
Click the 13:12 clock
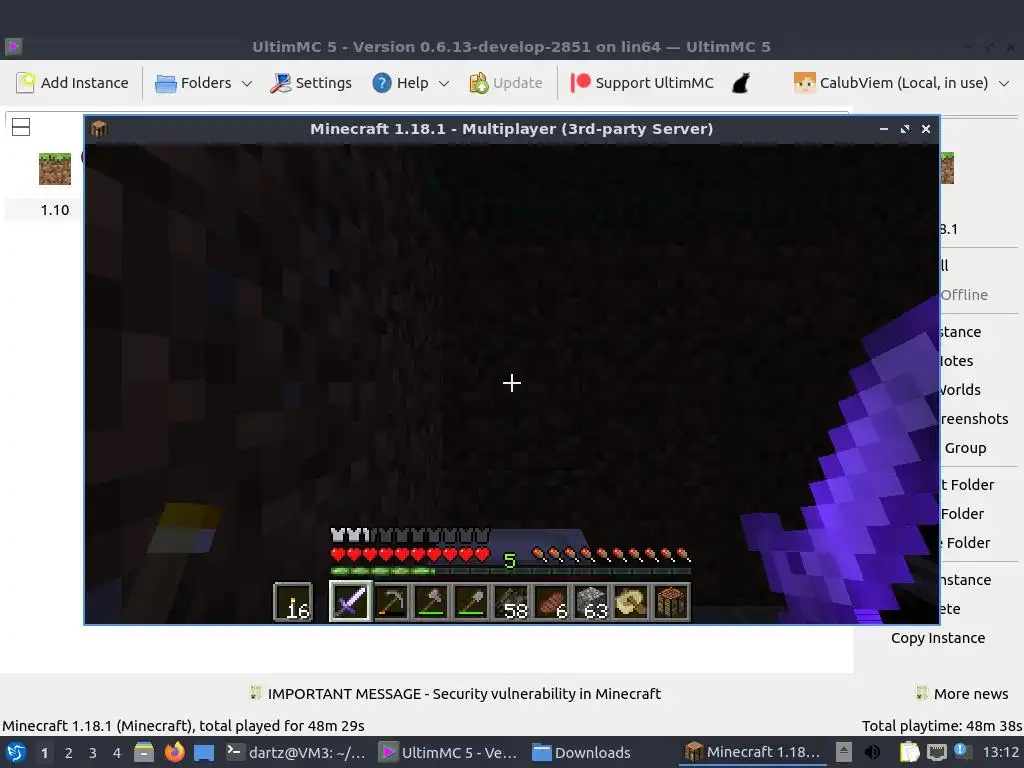1000,752
